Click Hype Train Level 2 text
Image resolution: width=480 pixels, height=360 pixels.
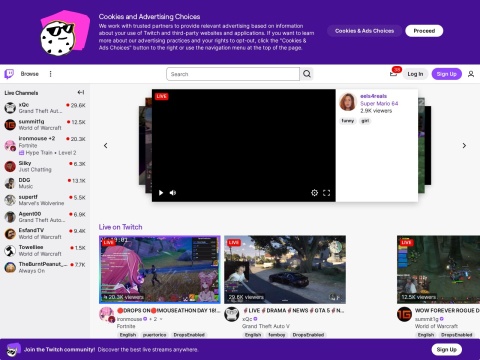[51, 153]
